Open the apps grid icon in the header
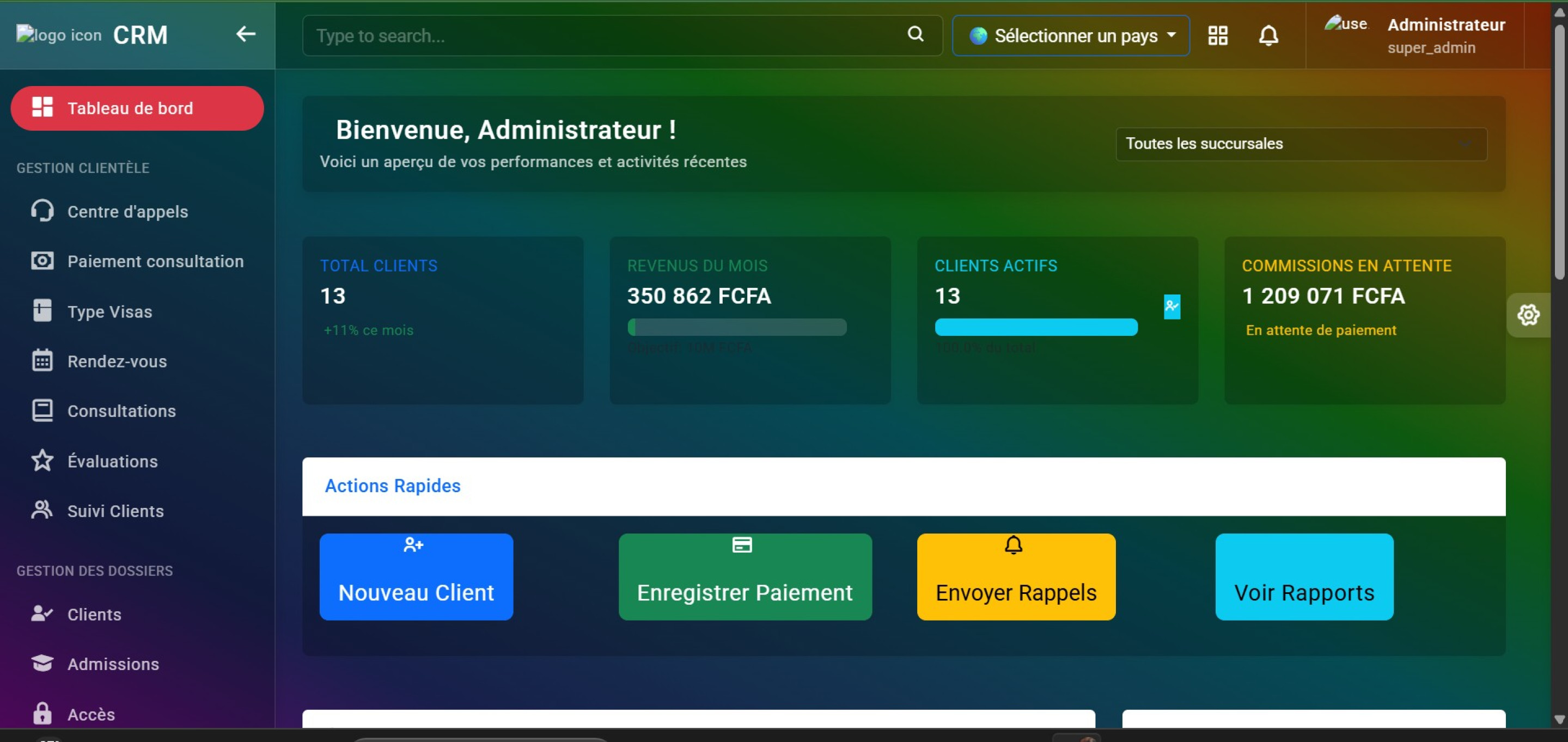Image resolution: width=1568 pixels, height=742 pixels. coord(1217,35)
